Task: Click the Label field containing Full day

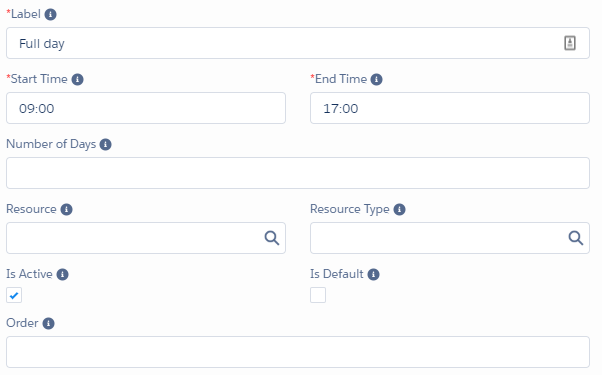Action: tap(298, 43)
